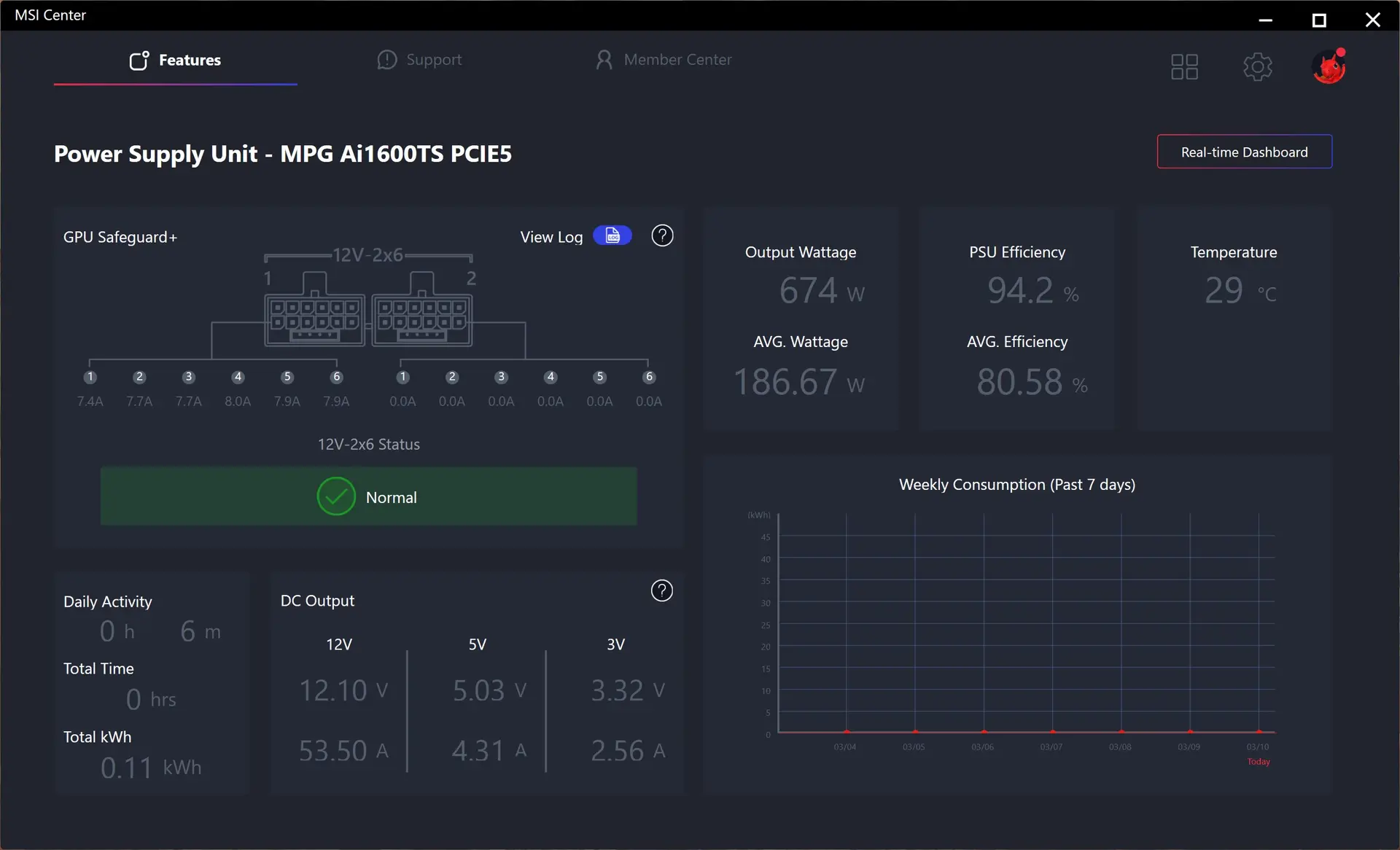Click the 80.58 % average efficiency
This screenshot has height=850, width=1400.
[1032, 382]
